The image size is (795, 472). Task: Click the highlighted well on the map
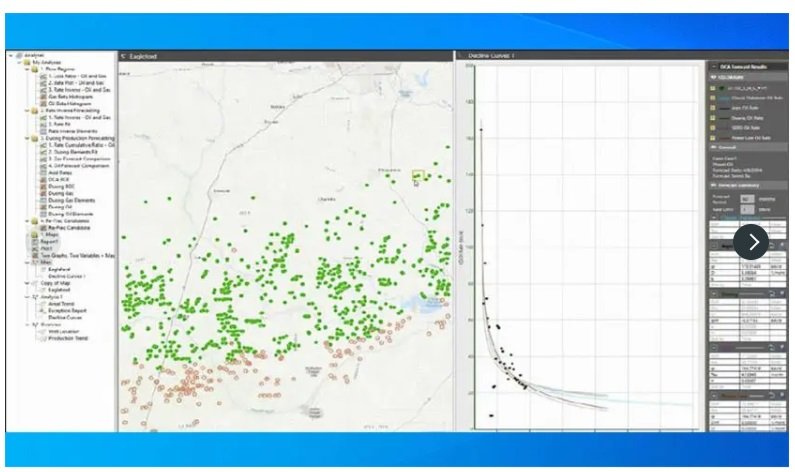pyautogui.click(x=418, y=175)
